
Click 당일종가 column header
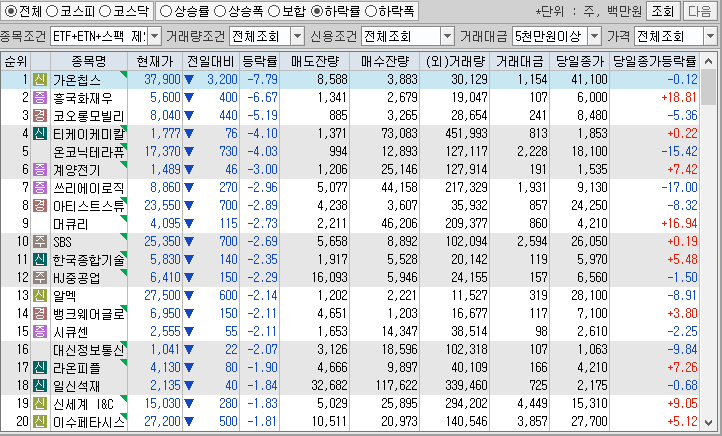click(x=580, y=61)
